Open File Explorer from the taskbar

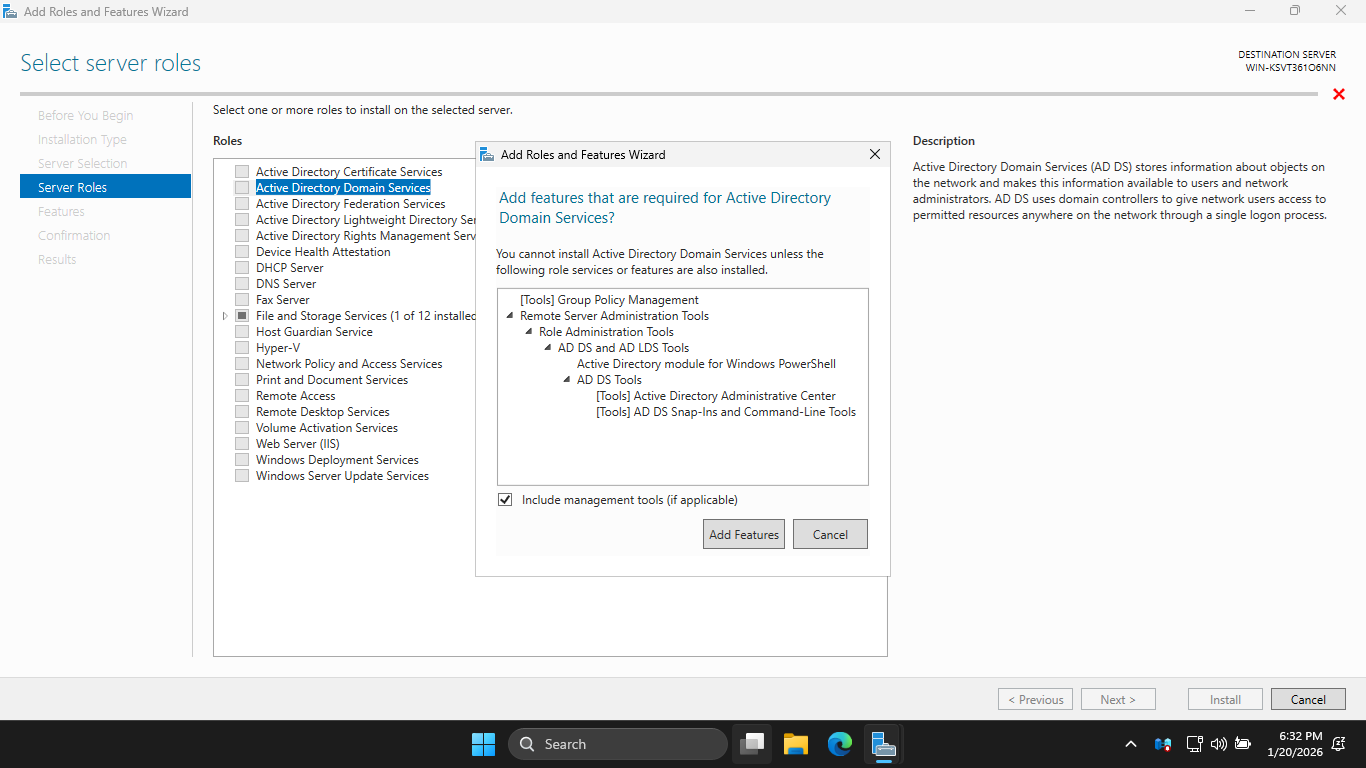pyautogui.click(x=796, y=744)
